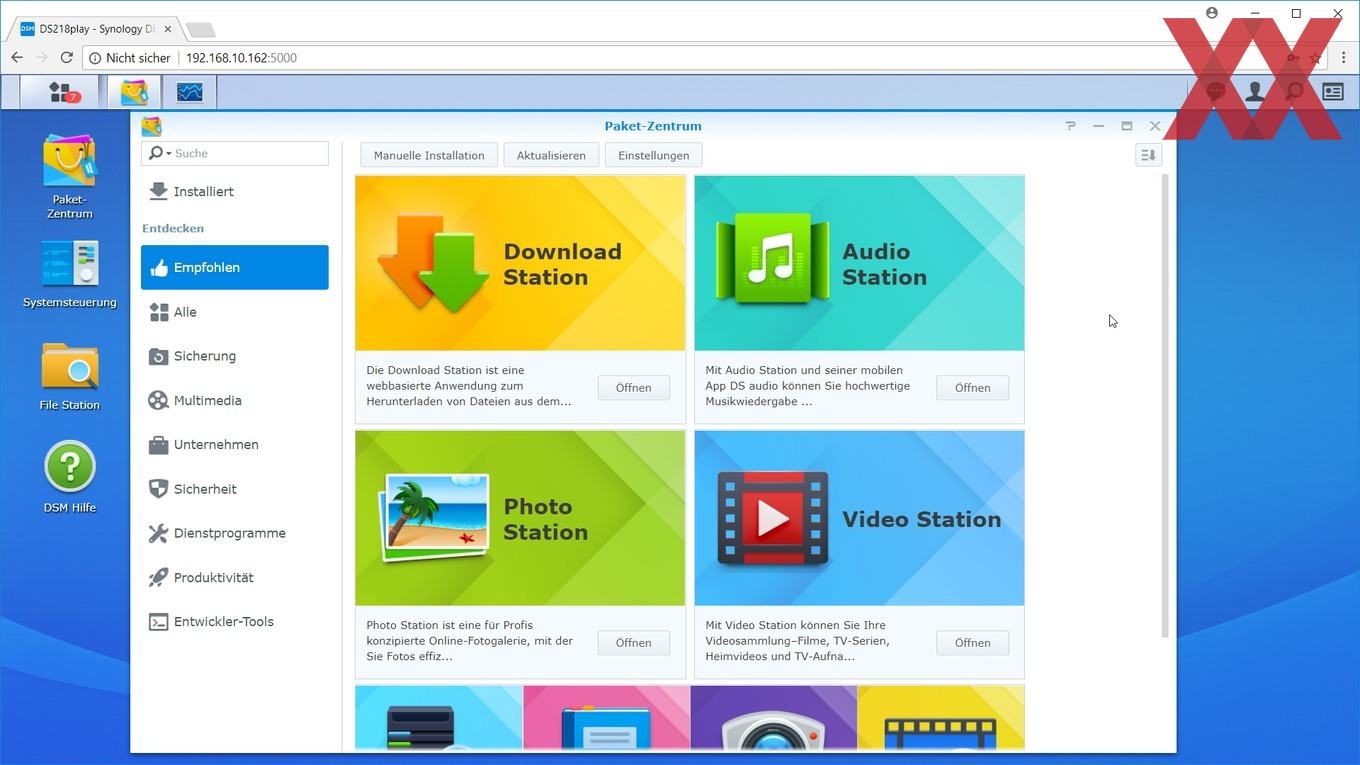Reload the browser page

pyautogui.click(x=66, y=58)
